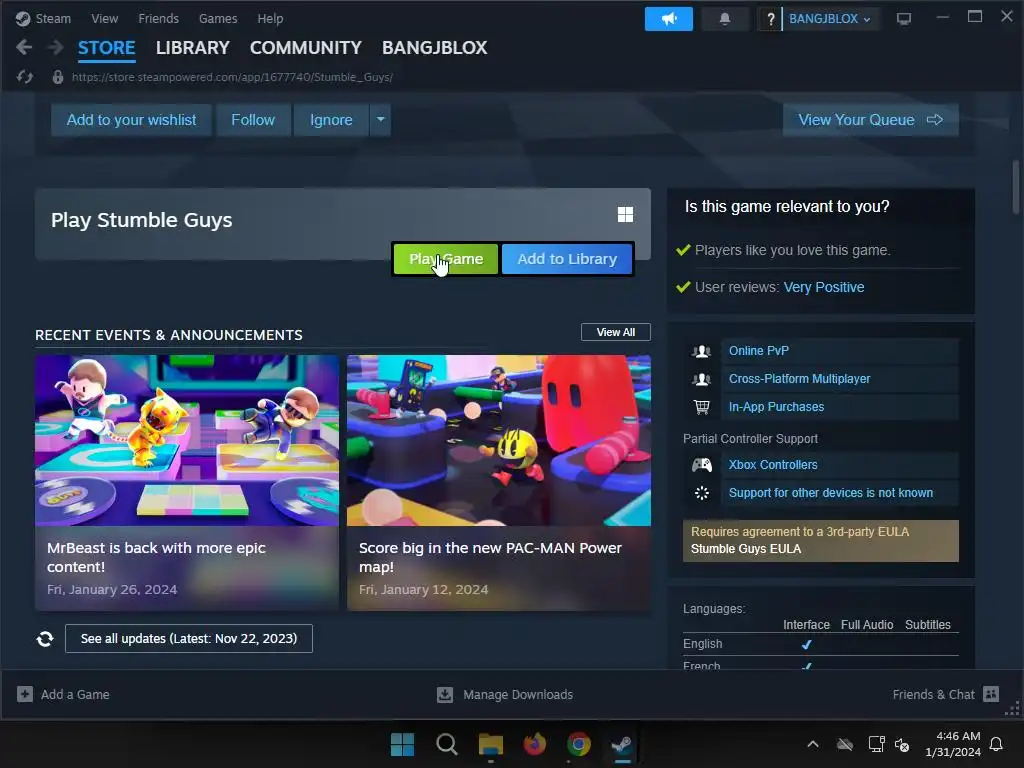1024x768 pixels.
Task: Click the Ignore button
Action: click(x=331, y=120)
